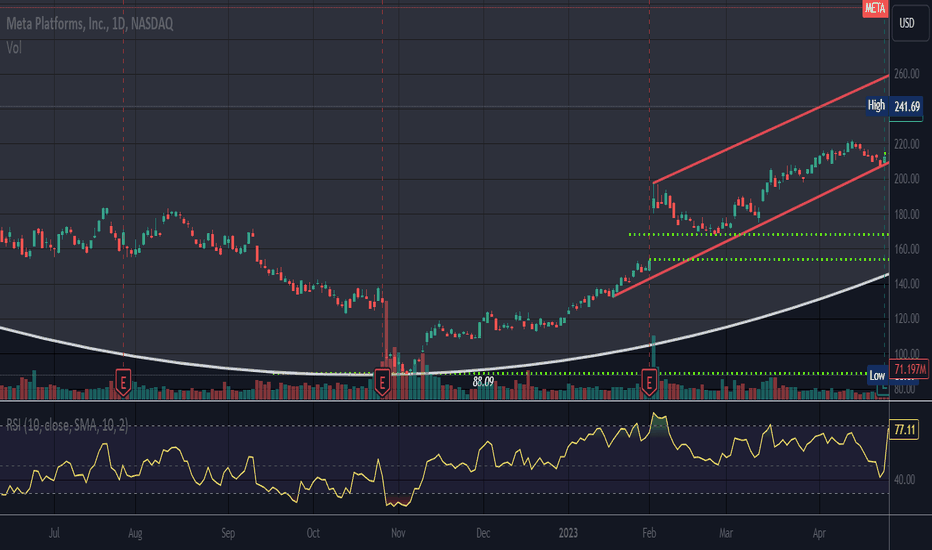Click the 140.00 price axis label

(x=907, y=284)
